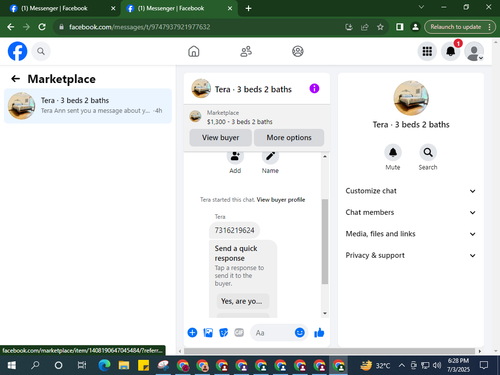This screenshot has width=500, height=375.
Task: Show hidden system tray icons
Action: click(x=402, y=365)
